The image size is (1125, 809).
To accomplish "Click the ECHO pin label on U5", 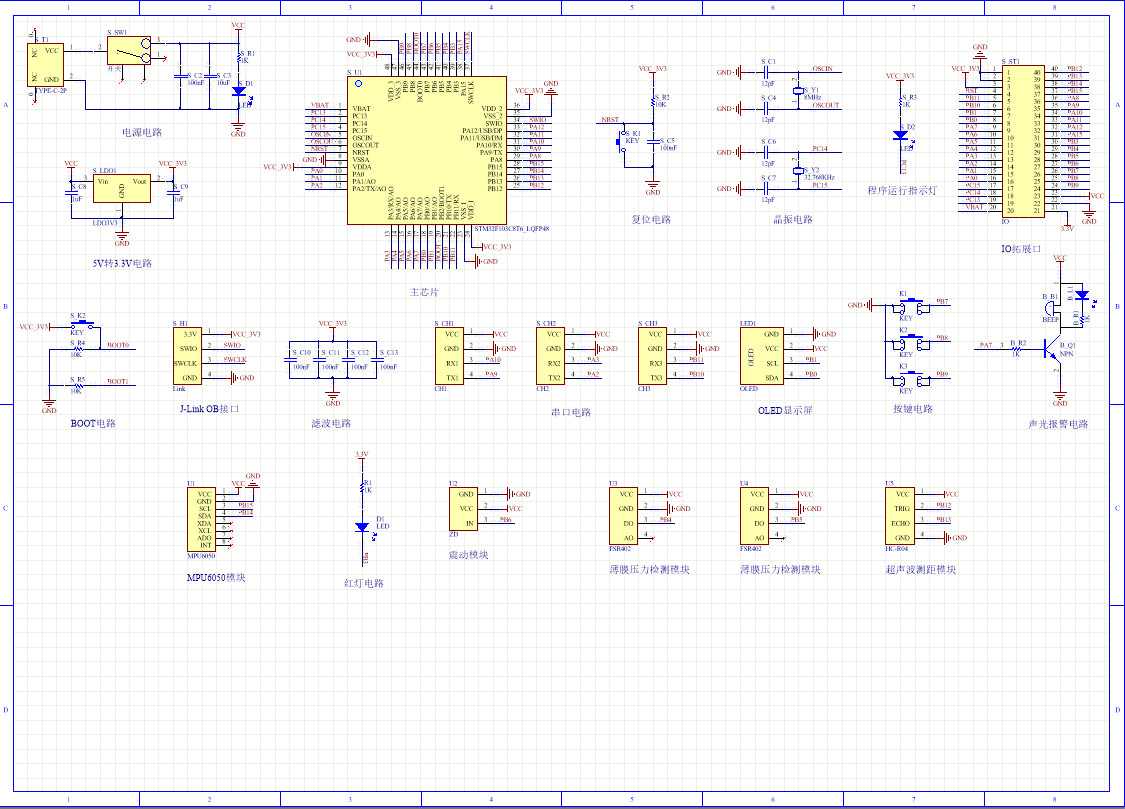I will 900,524.
